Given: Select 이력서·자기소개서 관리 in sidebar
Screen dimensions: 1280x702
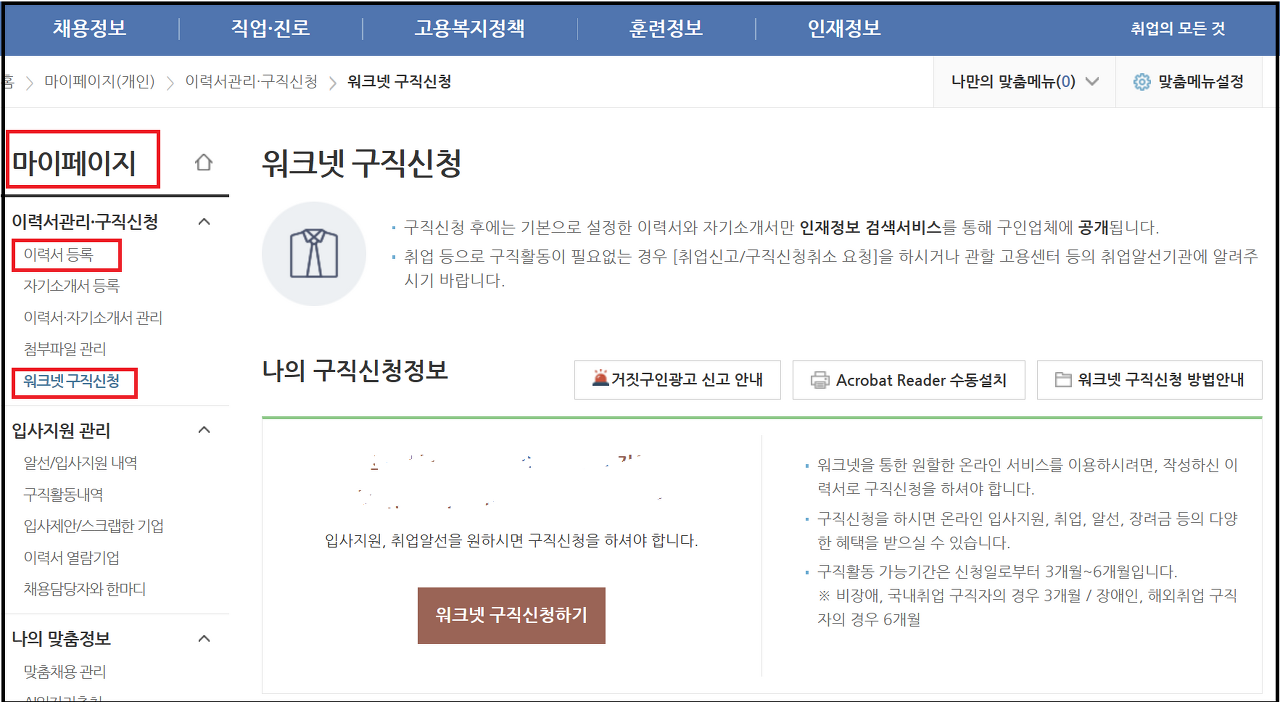Looking at the screenshot, I should point(93,318).
